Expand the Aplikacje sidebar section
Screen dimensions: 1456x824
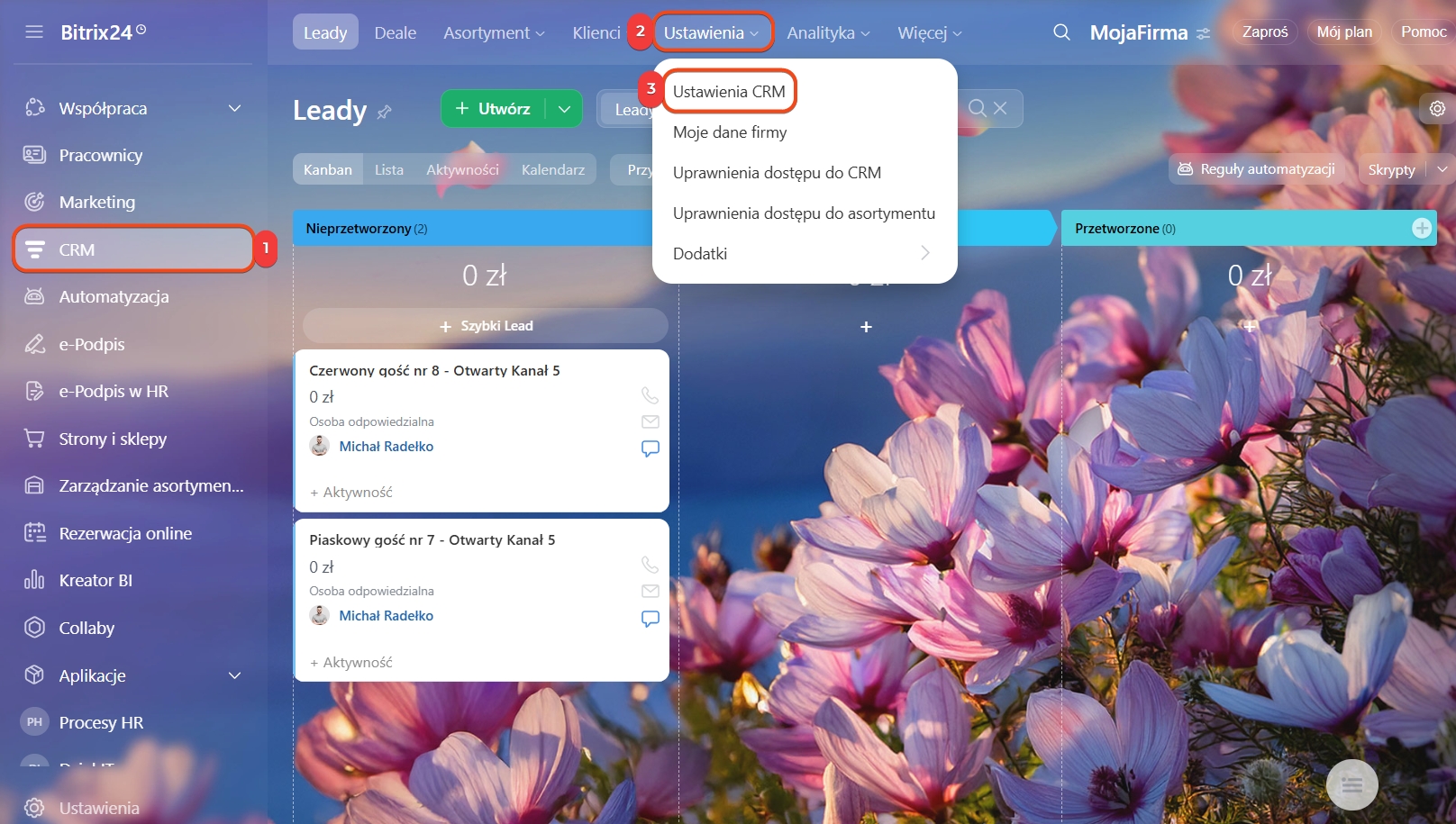tap(235, 675)
